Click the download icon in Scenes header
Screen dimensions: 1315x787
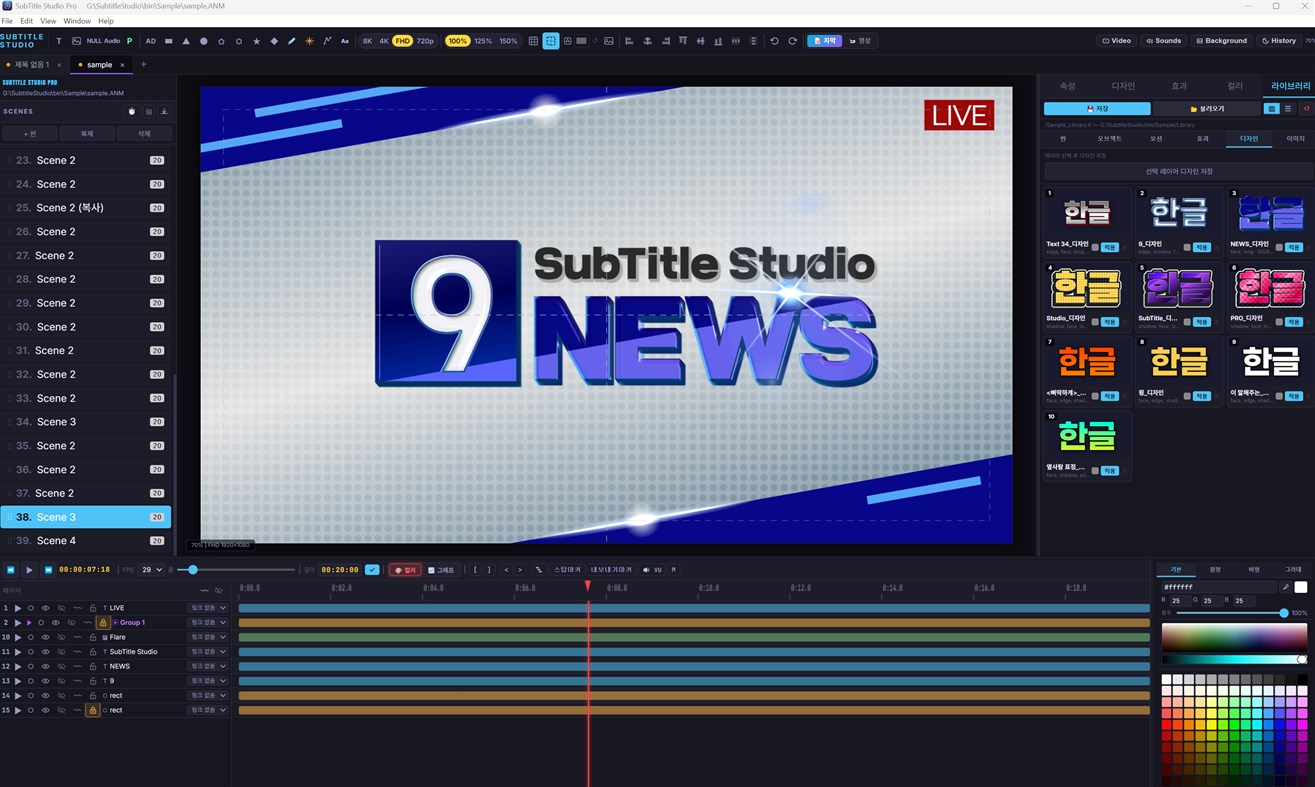164,112
